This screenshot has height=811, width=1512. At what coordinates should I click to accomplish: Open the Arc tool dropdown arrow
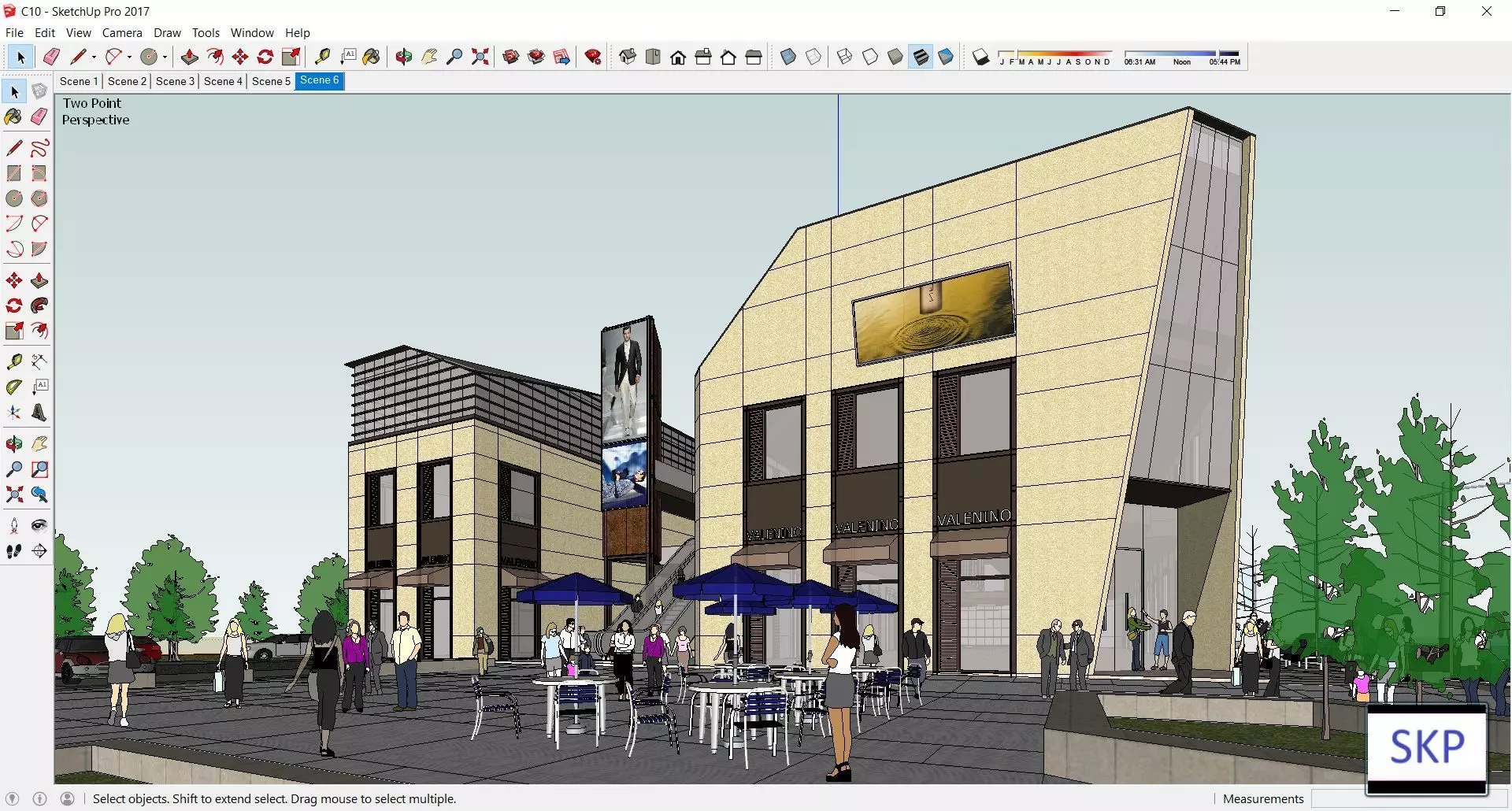tap(129, 57)
